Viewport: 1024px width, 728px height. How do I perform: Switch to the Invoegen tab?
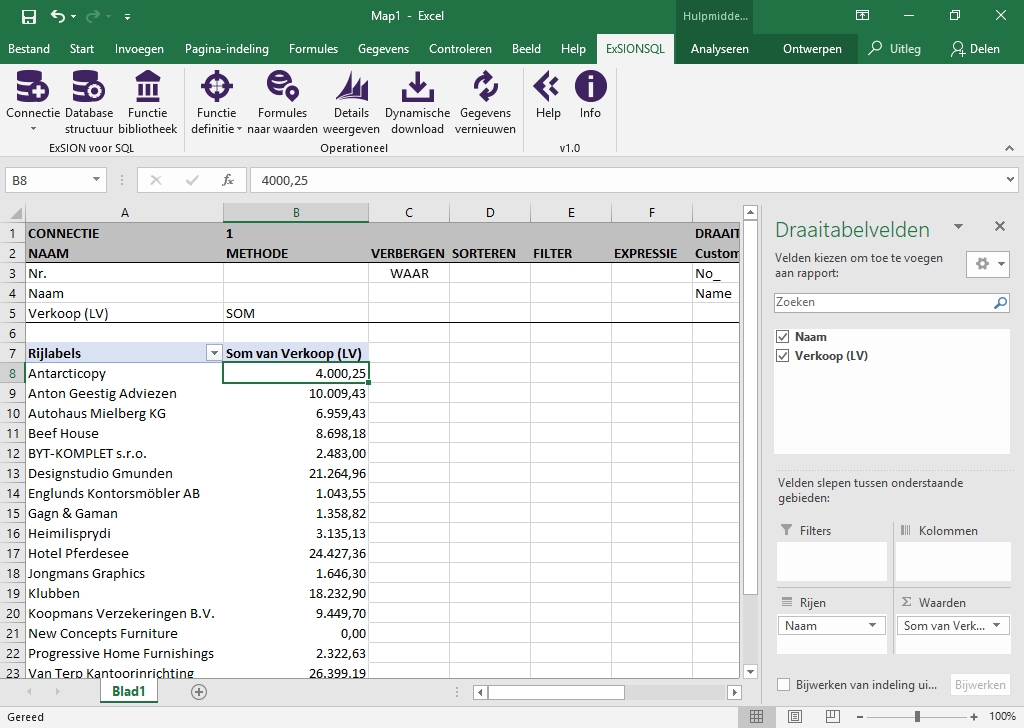click(x=139, y=49)
